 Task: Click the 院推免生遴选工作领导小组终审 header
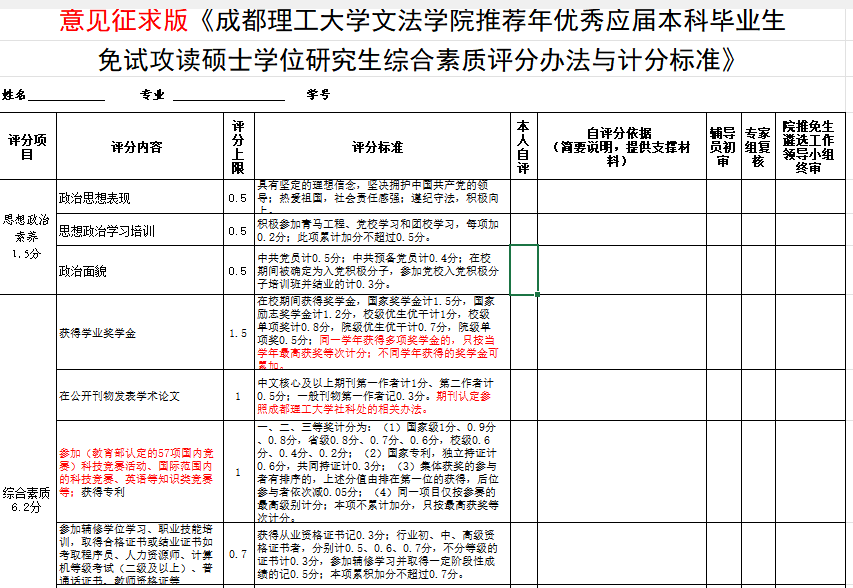[808, 146]
